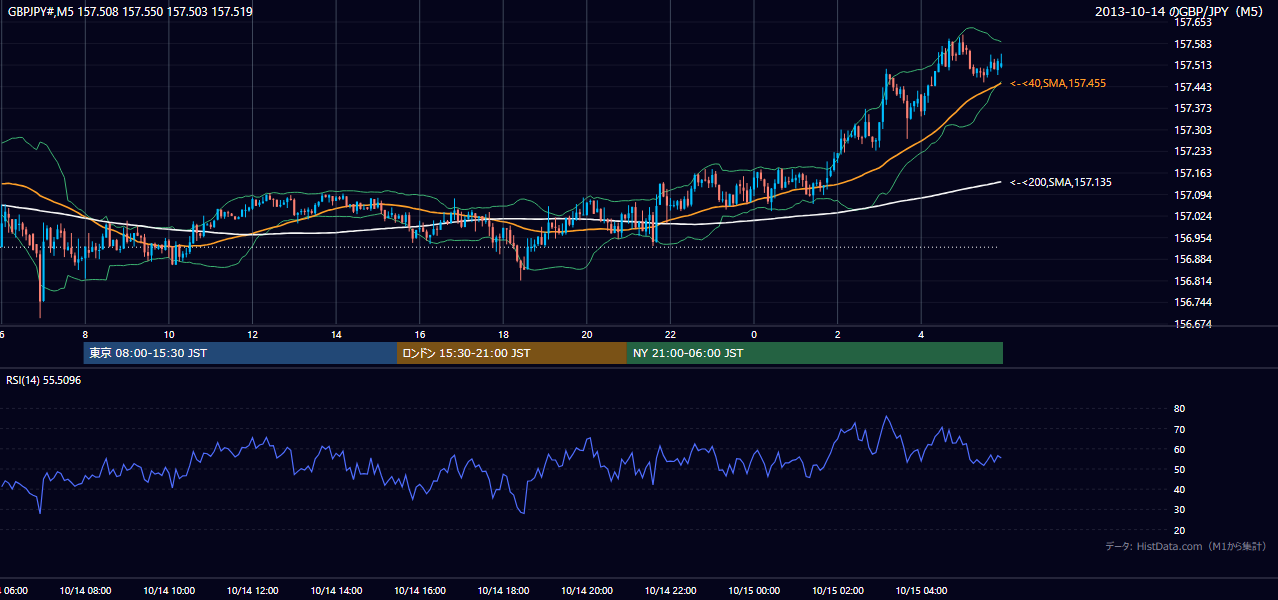Click the 10/14 12:00 date axis label
The width and height of the screenshot is (1278, 600).
[252, 590]
